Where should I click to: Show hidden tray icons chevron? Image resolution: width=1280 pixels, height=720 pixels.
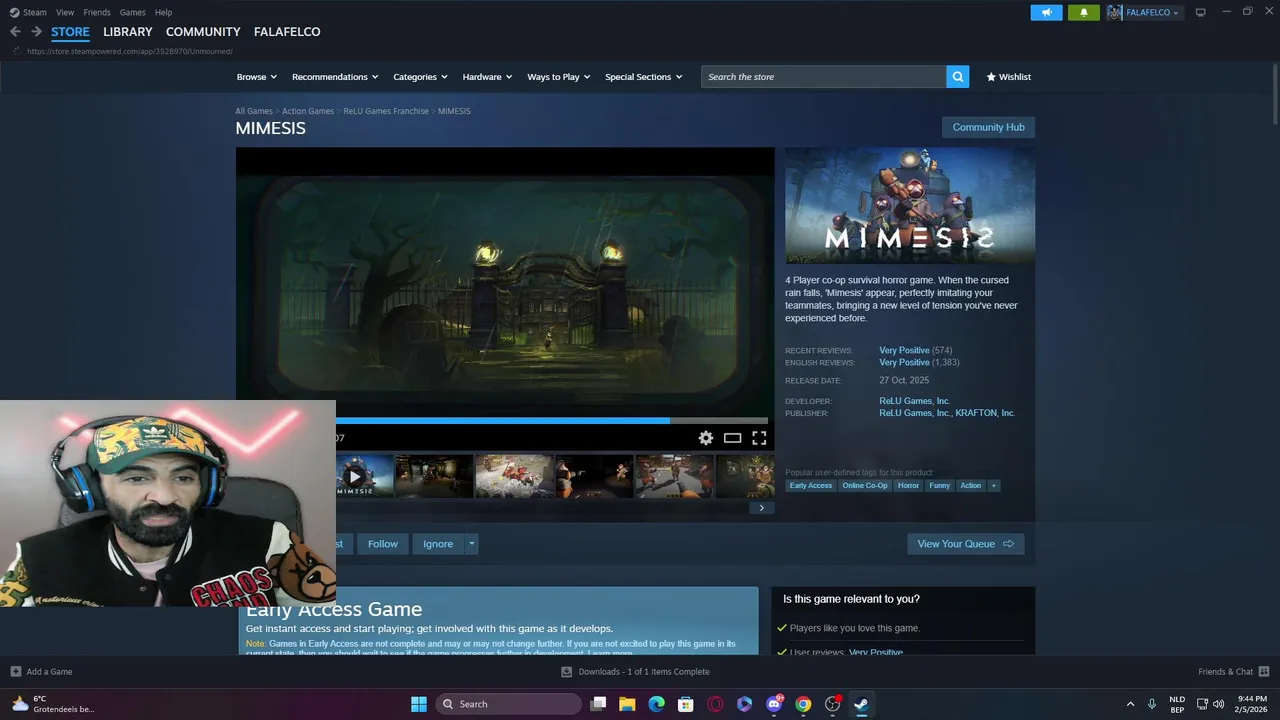pos(1130,704)
